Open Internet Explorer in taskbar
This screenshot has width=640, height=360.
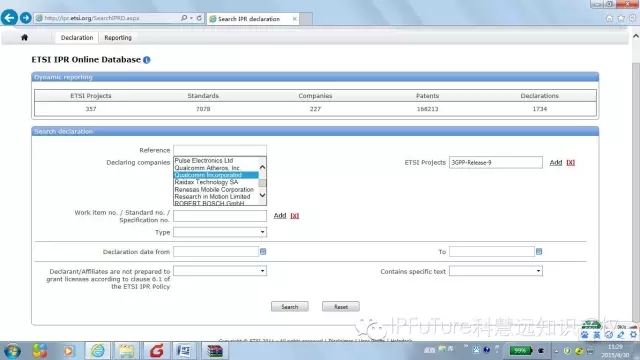[98, 351]
